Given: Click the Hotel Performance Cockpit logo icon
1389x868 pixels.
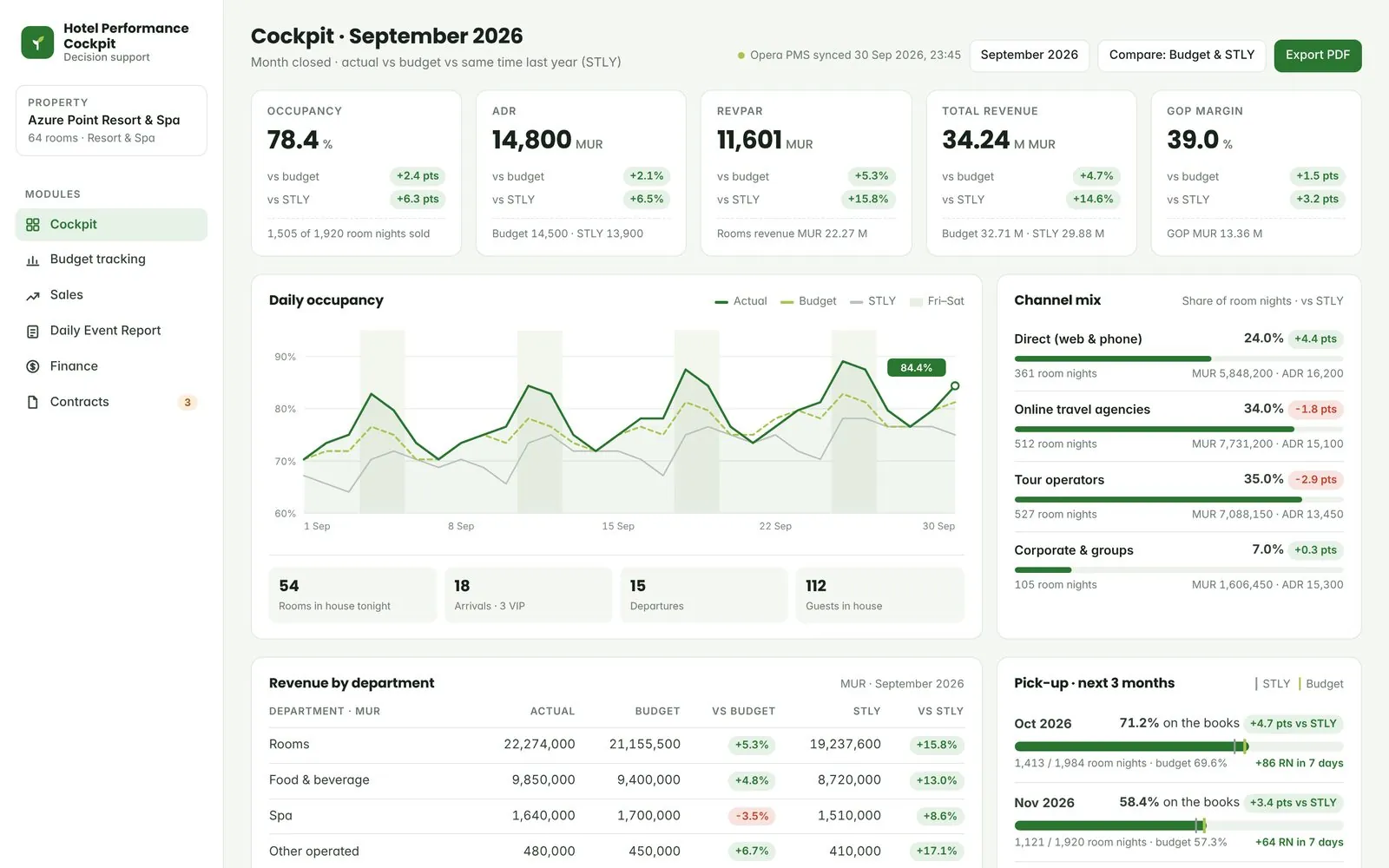Looking at the screenshot, I should click(x=37, y=42).
